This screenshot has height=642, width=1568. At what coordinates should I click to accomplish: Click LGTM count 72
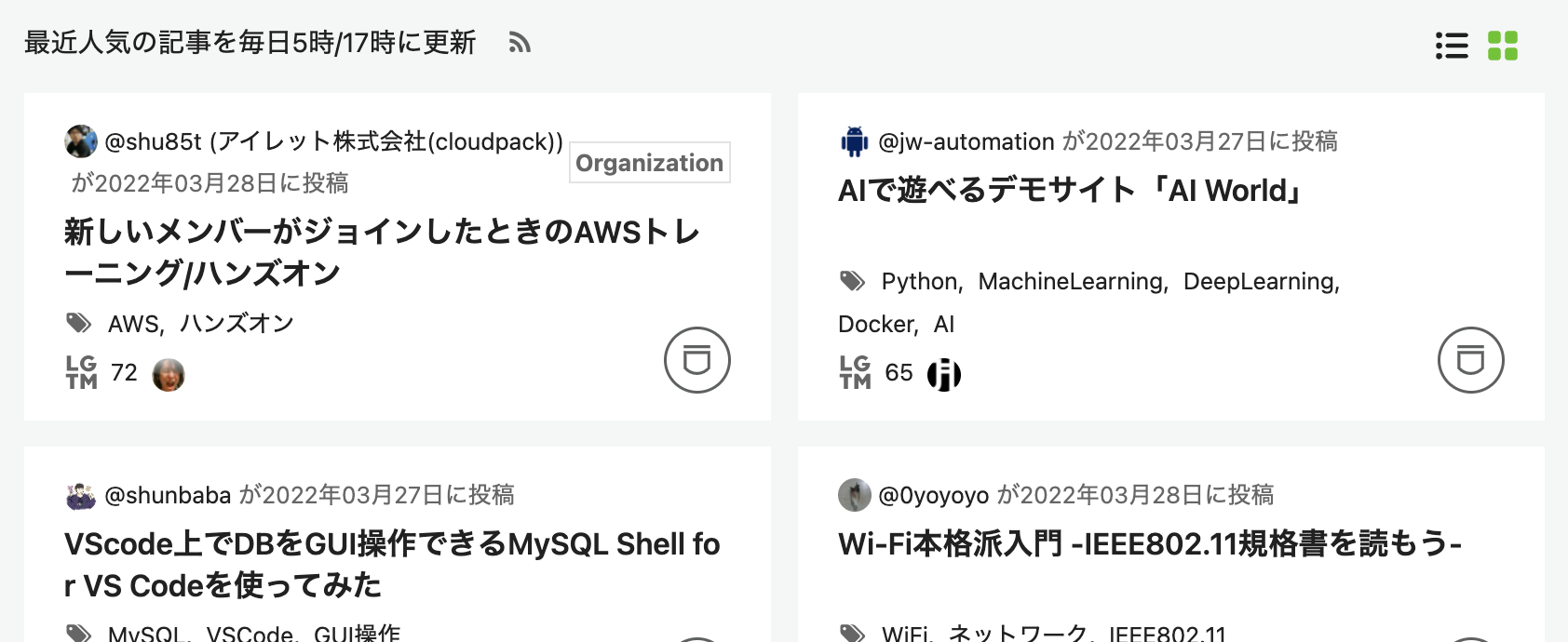(124, 373)
